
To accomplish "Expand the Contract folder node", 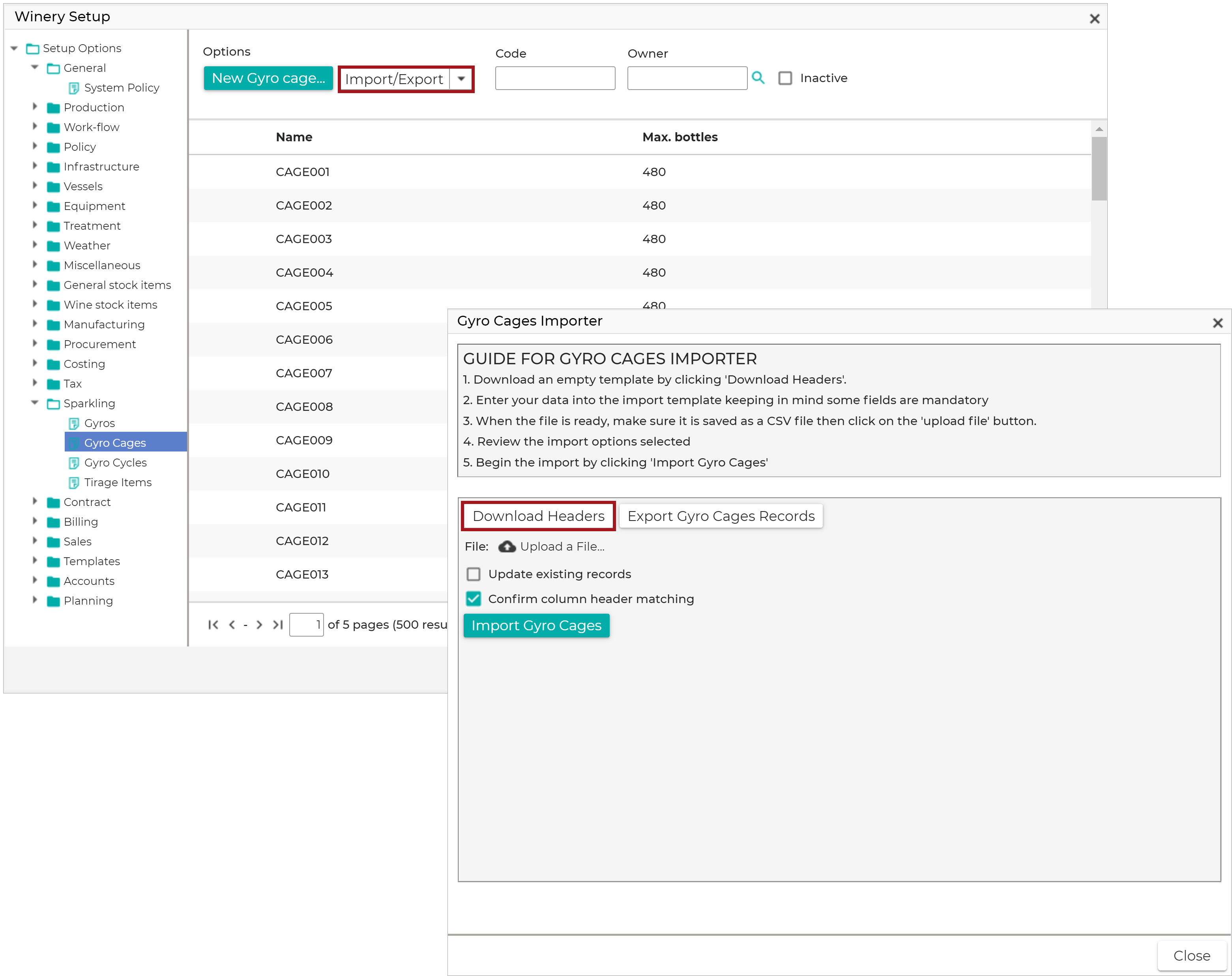I will point(35,501).
